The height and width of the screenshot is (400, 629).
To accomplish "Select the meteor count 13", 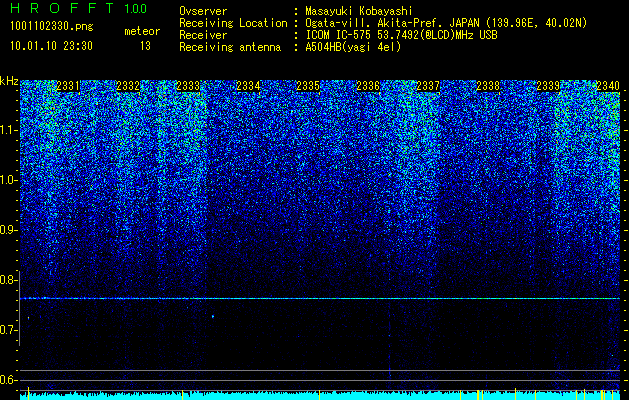I will point(145,46).
